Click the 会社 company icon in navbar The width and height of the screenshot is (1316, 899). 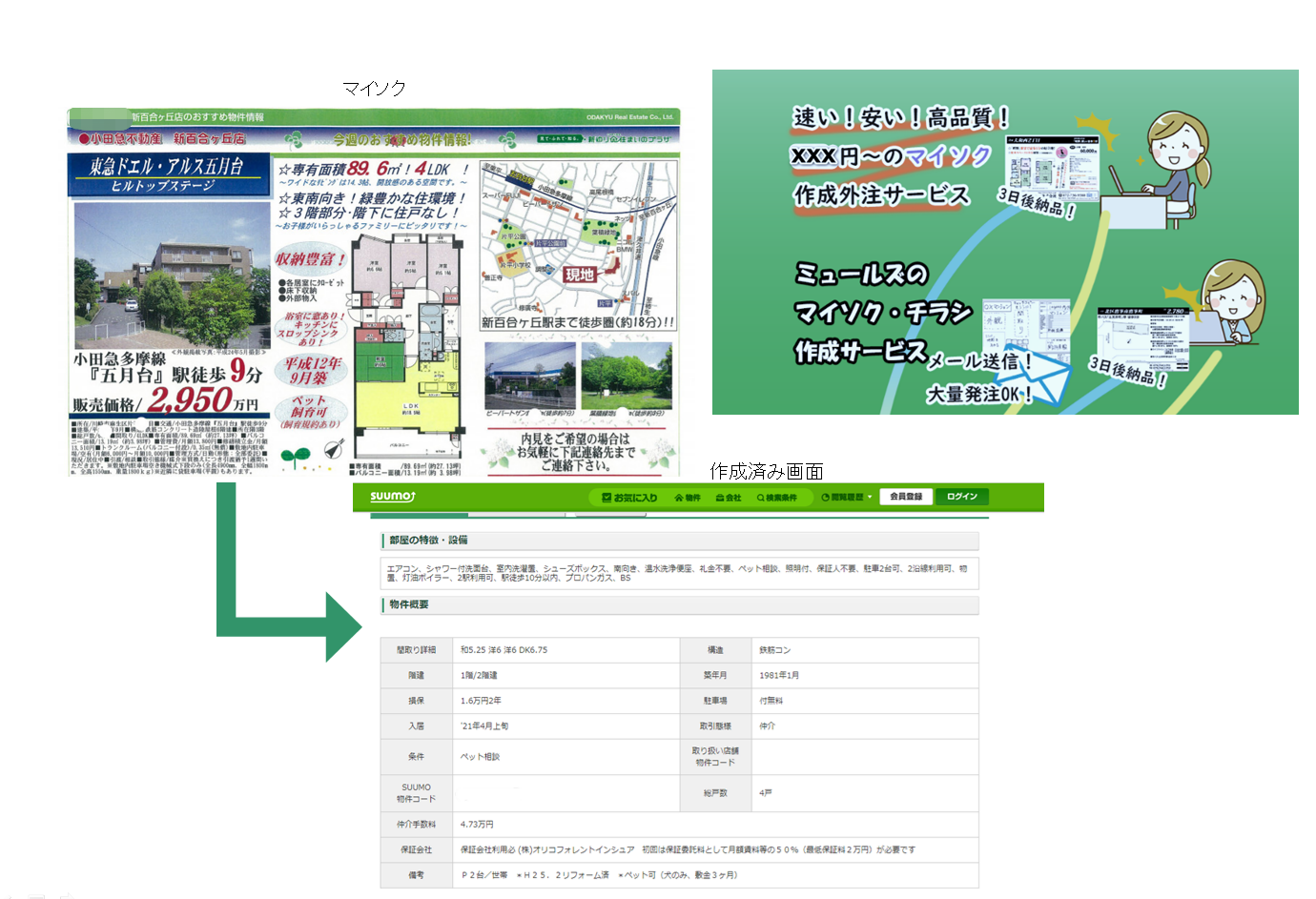[x=728, y=498]
